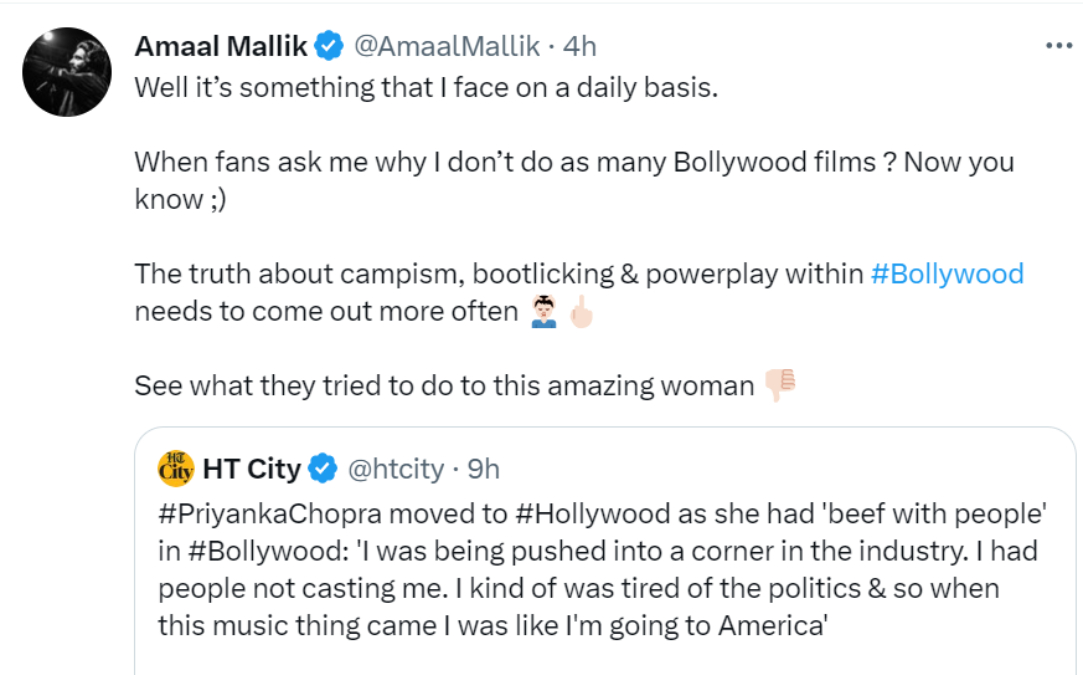The image size is (1083, 675).
Task: Click the 4h tweet timestamp
Action: point(580,46)
